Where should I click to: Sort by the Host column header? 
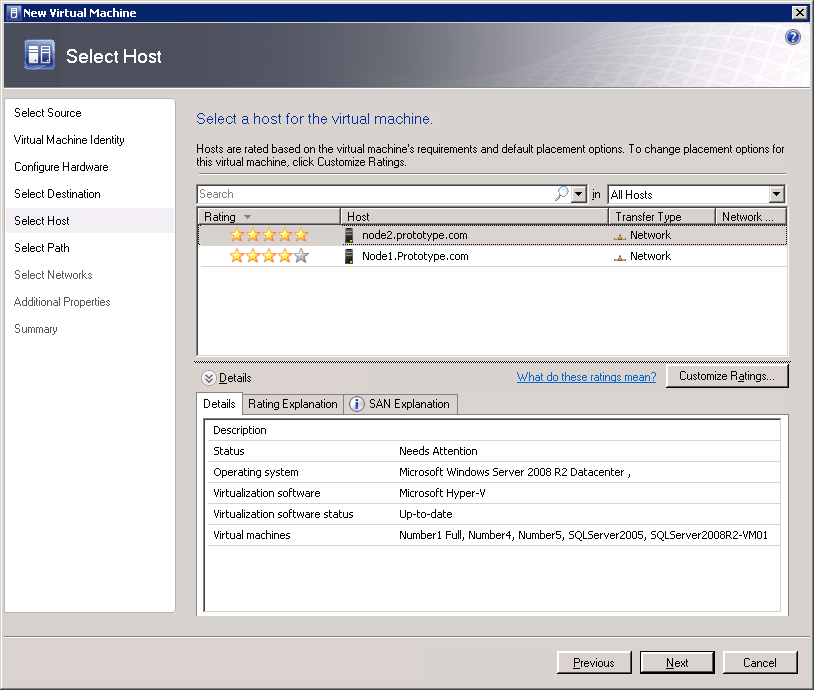[474, 217]
